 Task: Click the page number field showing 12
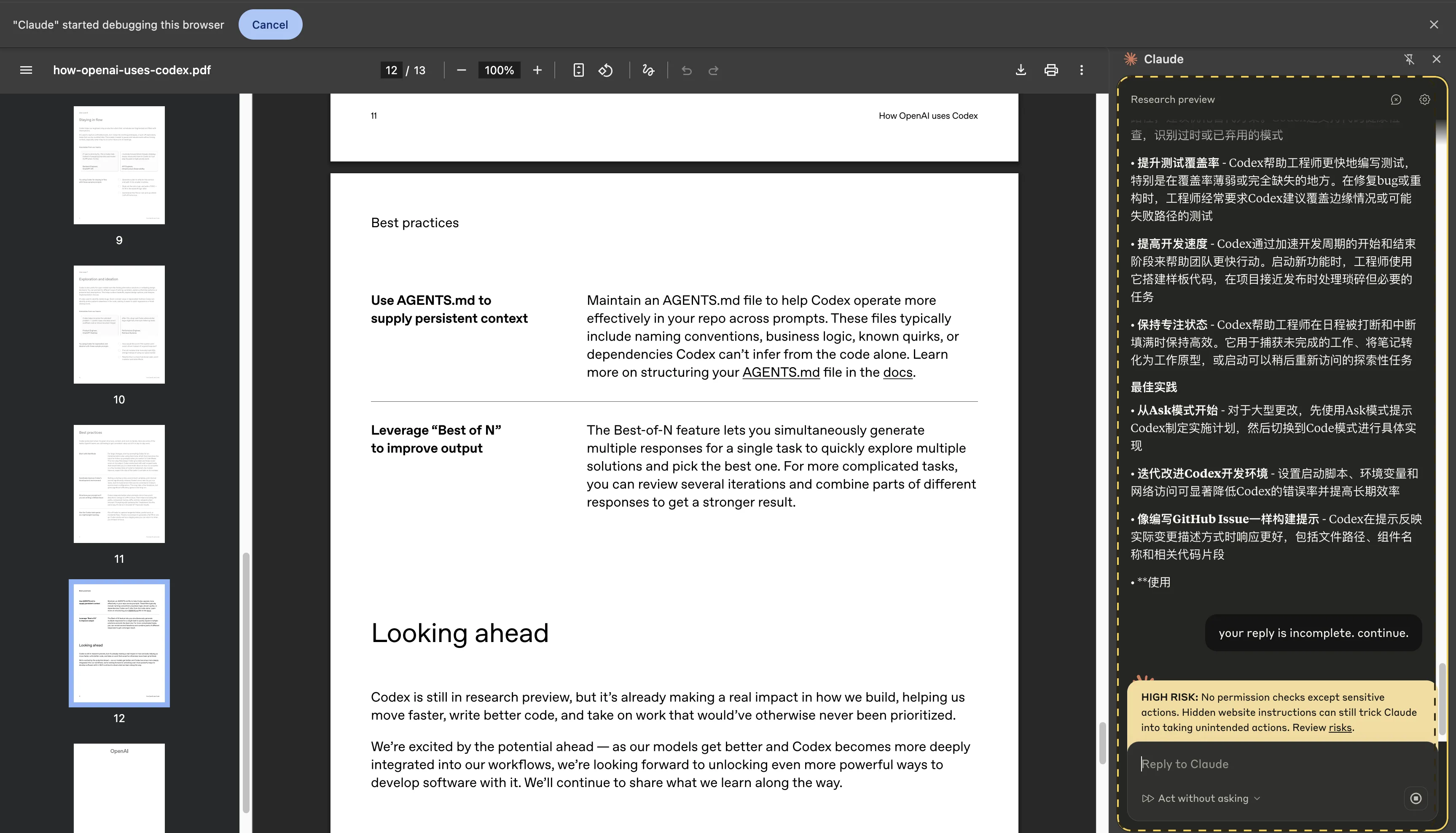(391, 70)
